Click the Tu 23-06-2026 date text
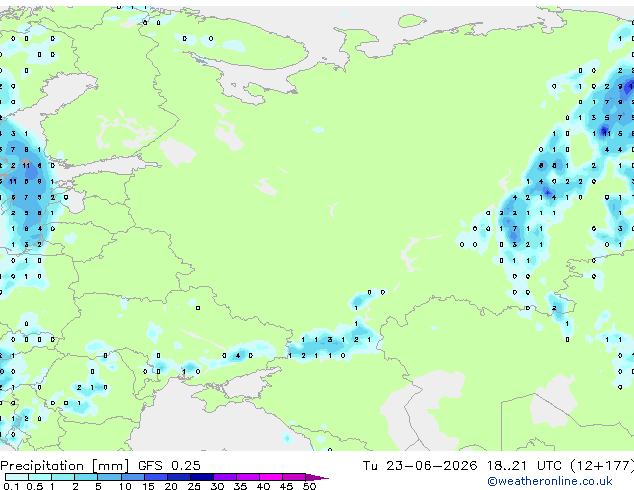The height and width of the screenshot is (490, 634). point(420,466)
